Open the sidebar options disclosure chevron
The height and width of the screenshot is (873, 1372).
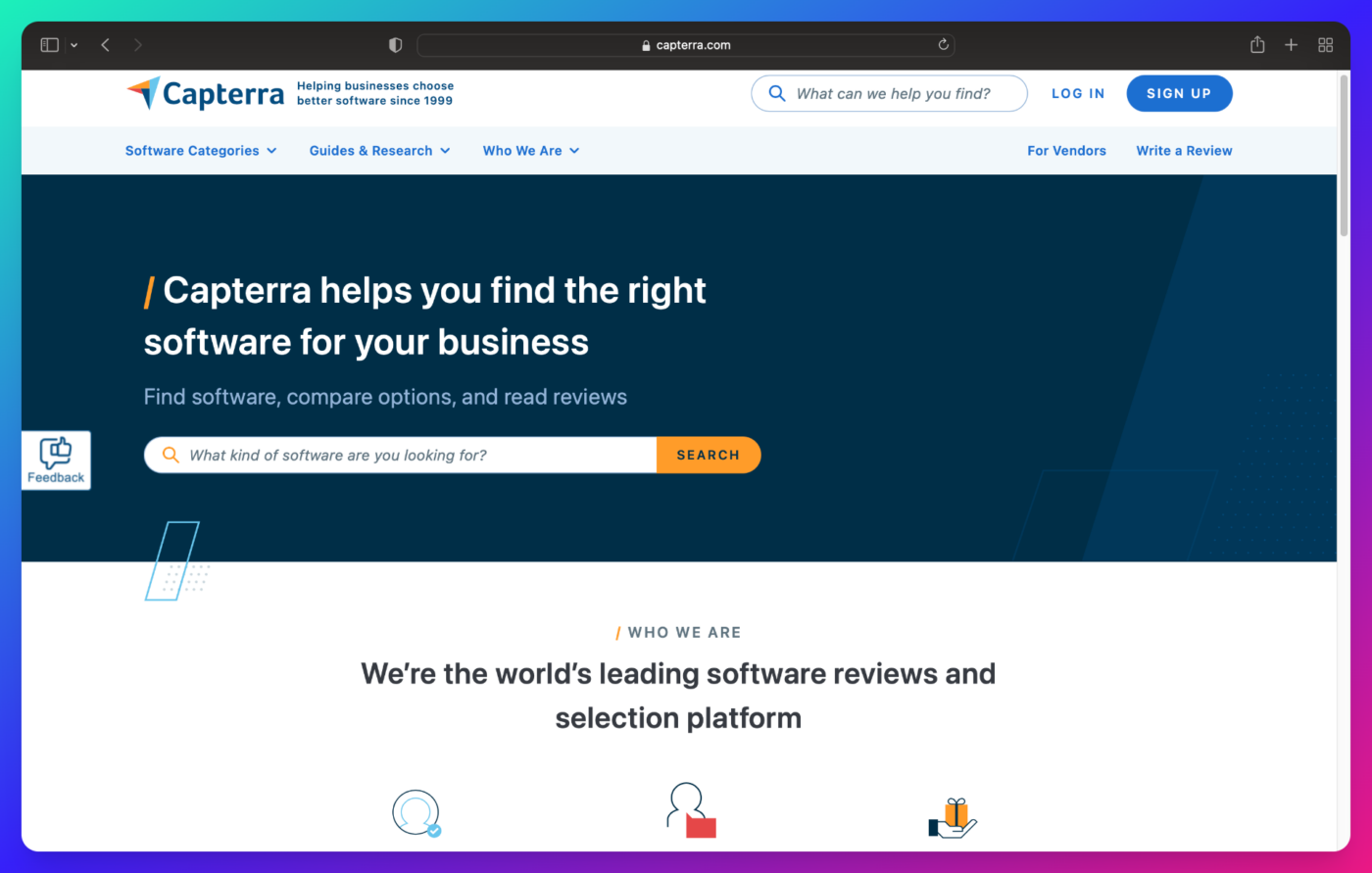pos(73,44)
